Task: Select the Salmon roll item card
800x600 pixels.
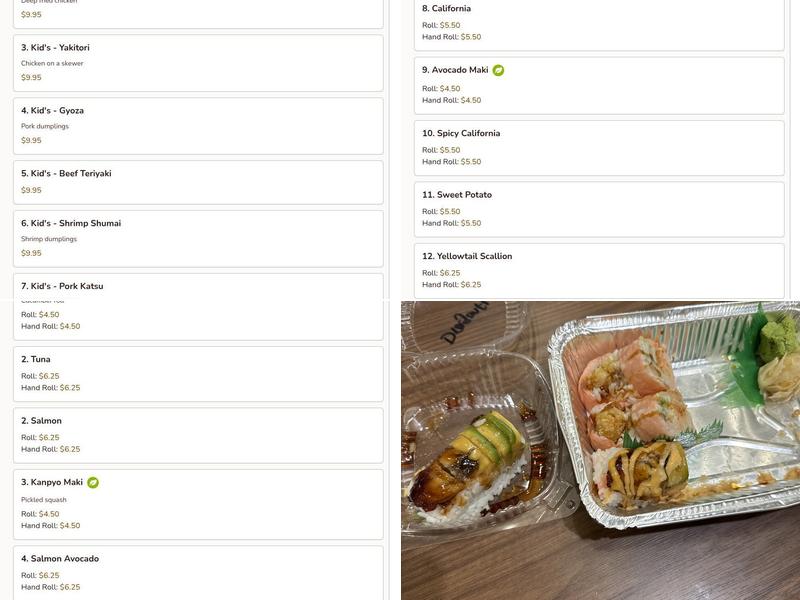Action: coord(198,436)
